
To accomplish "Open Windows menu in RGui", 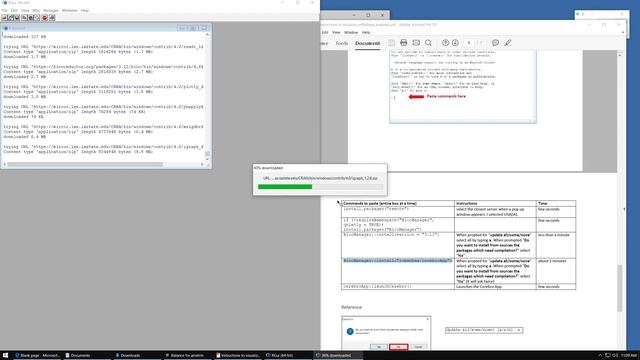I will click(x=69, y=10).
